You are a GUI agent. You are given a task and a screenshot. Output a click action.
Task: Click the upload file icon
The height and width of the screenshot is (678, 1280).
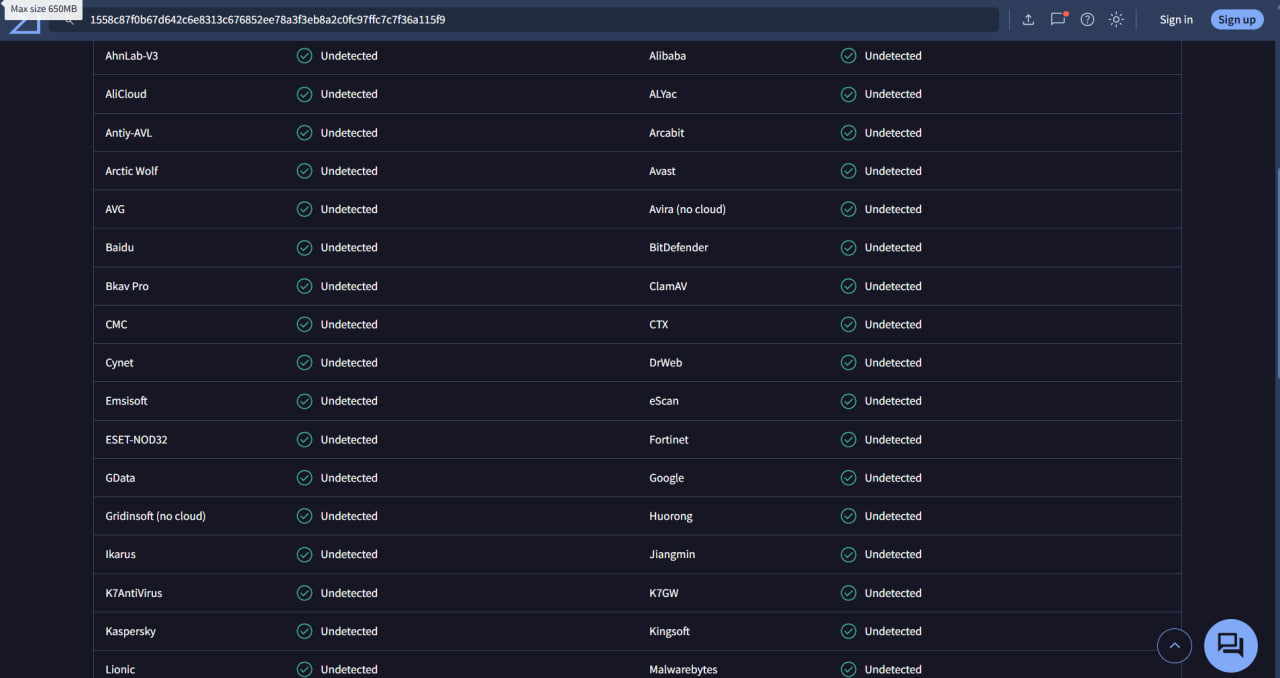click(1028, 19)
